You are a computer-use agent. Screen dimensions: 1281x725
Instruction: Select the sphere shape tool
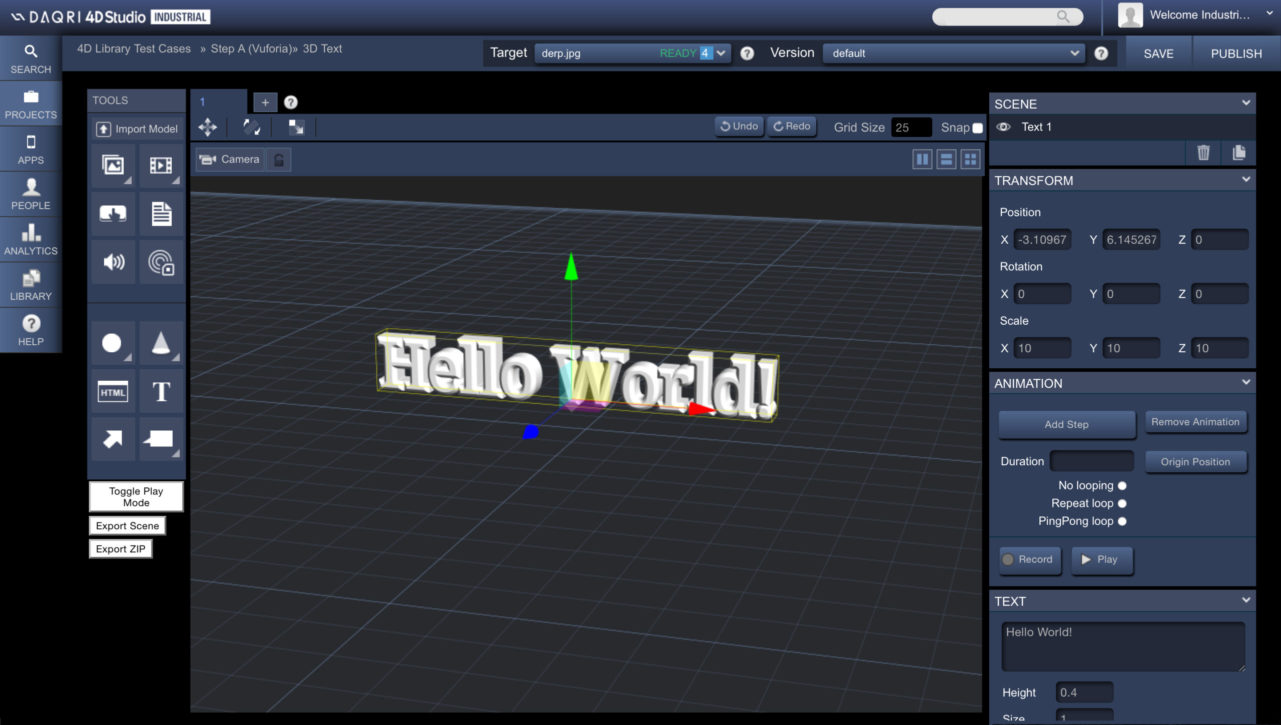coord(113,343)
